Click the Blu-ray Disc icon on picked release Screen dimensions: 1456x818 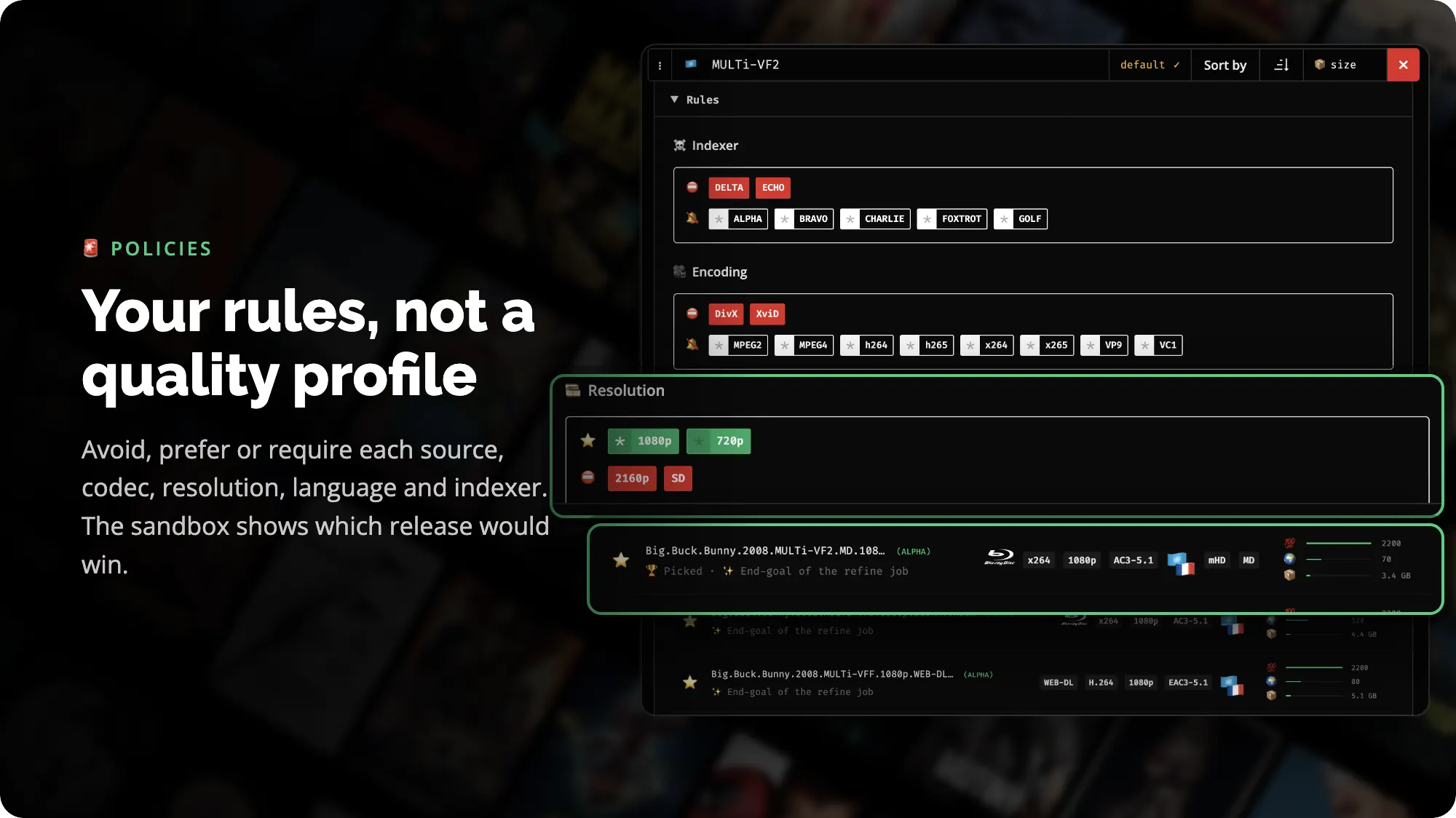click(1000, 557)
